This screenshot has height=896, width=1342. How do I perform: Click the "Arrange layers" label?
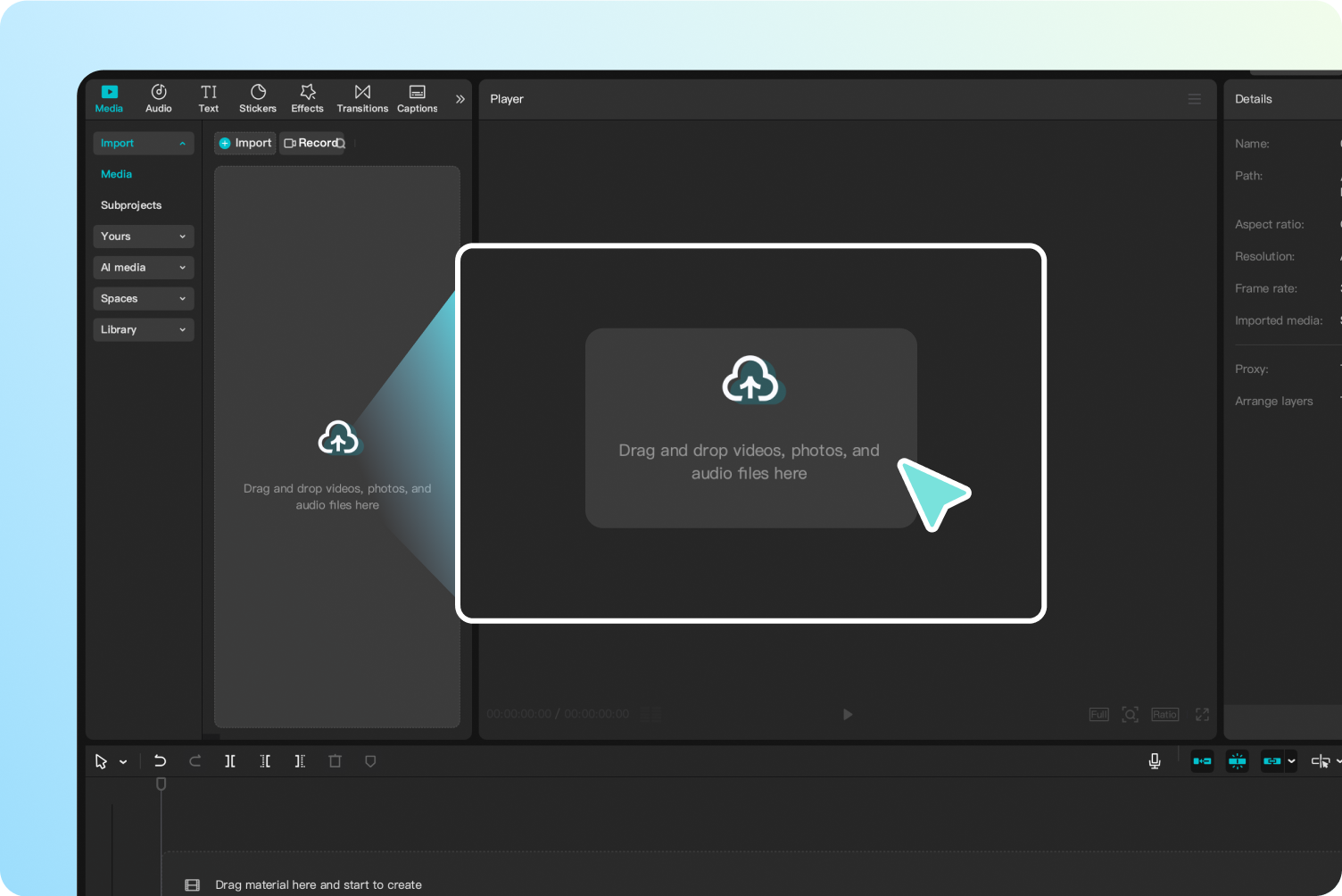(x=1274, y=401)
